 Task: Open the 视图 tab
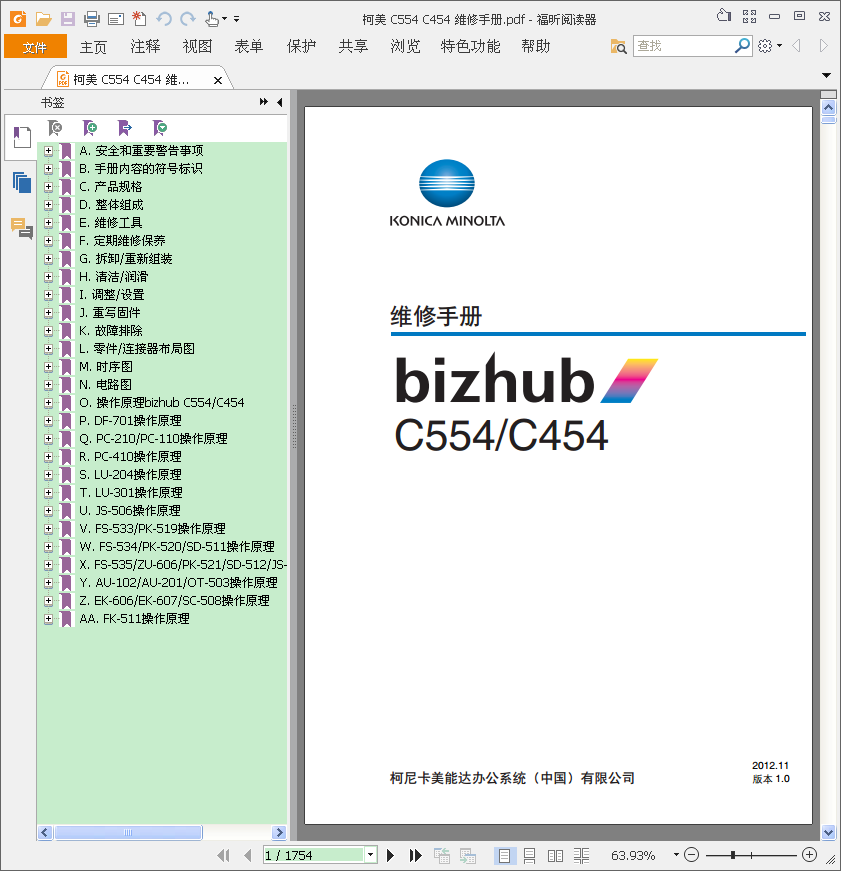(x=197, y=47)
